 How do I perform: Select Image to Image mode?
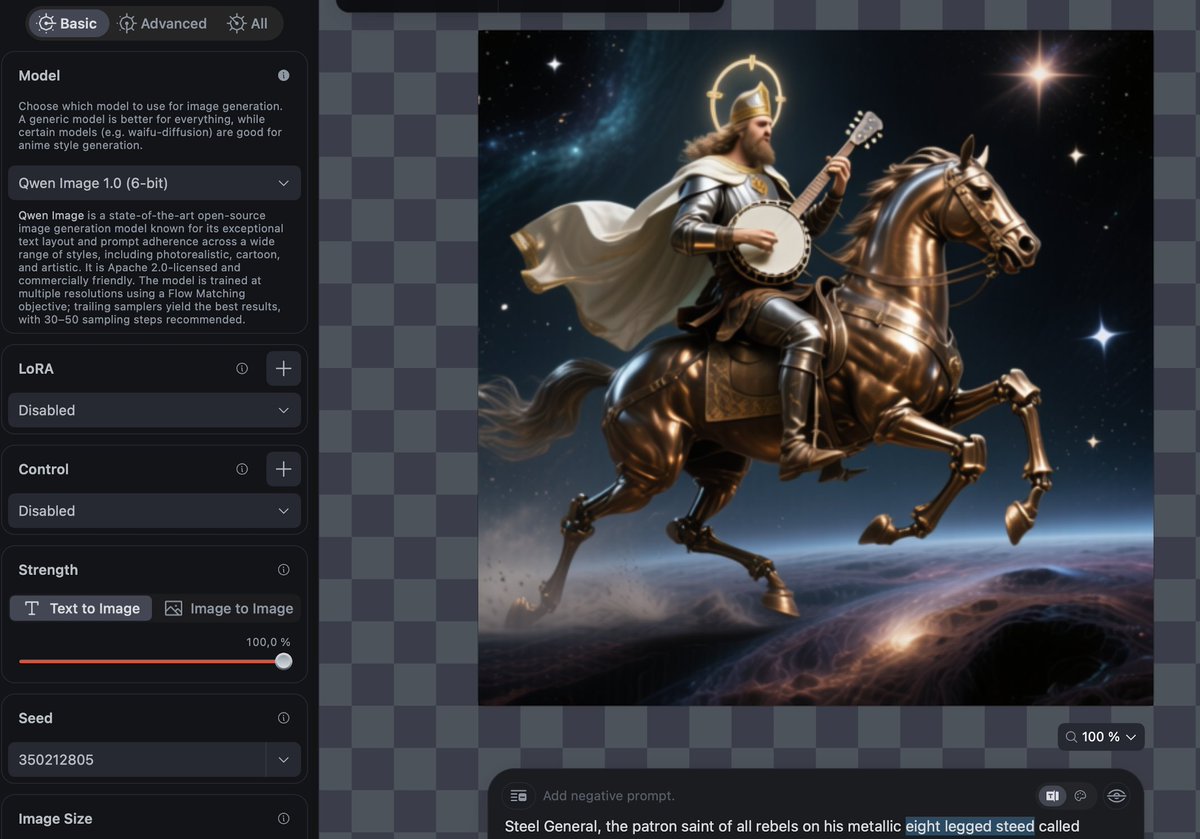[x=229, y=608]
